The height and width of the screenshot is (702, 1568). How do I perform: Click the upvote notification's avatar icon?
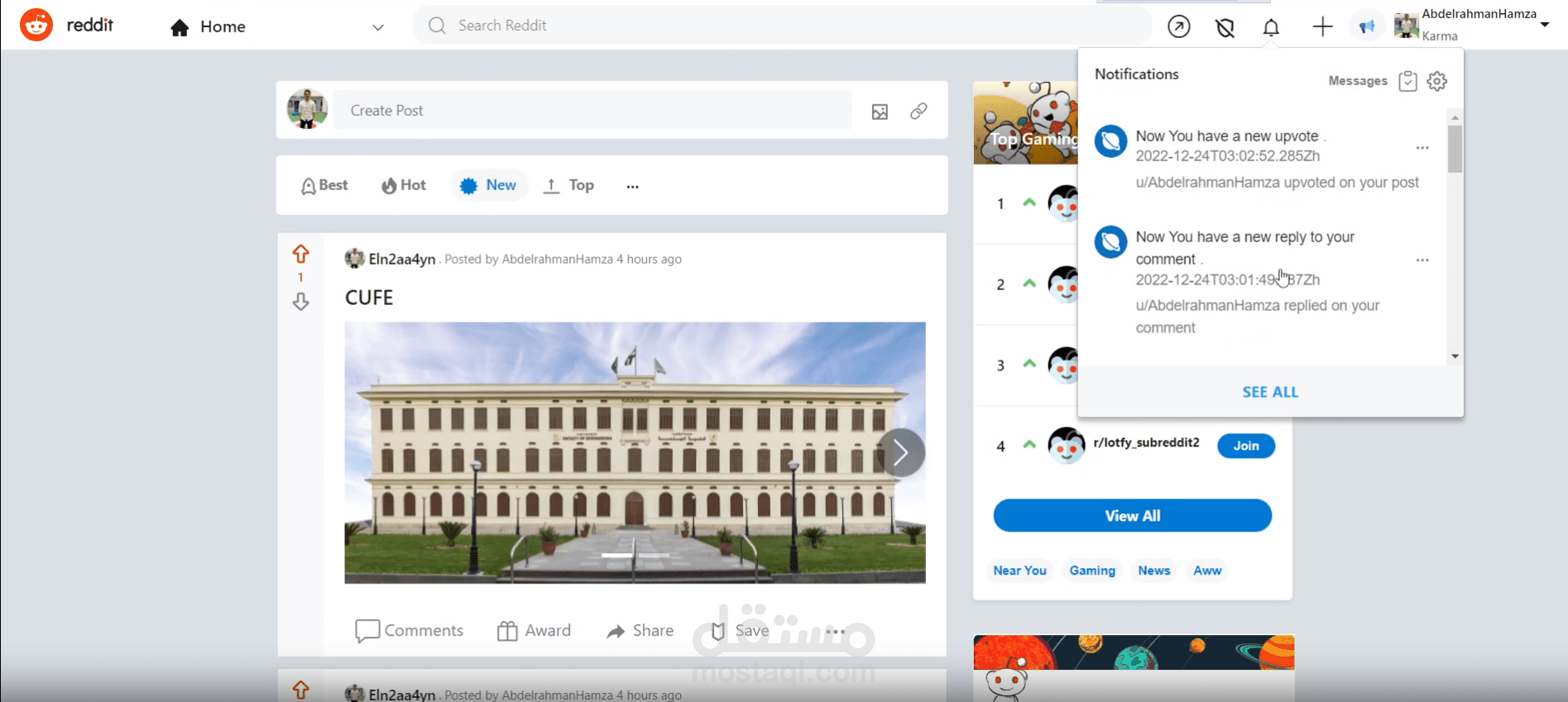pyautogui.click(x=1110, y=141)
